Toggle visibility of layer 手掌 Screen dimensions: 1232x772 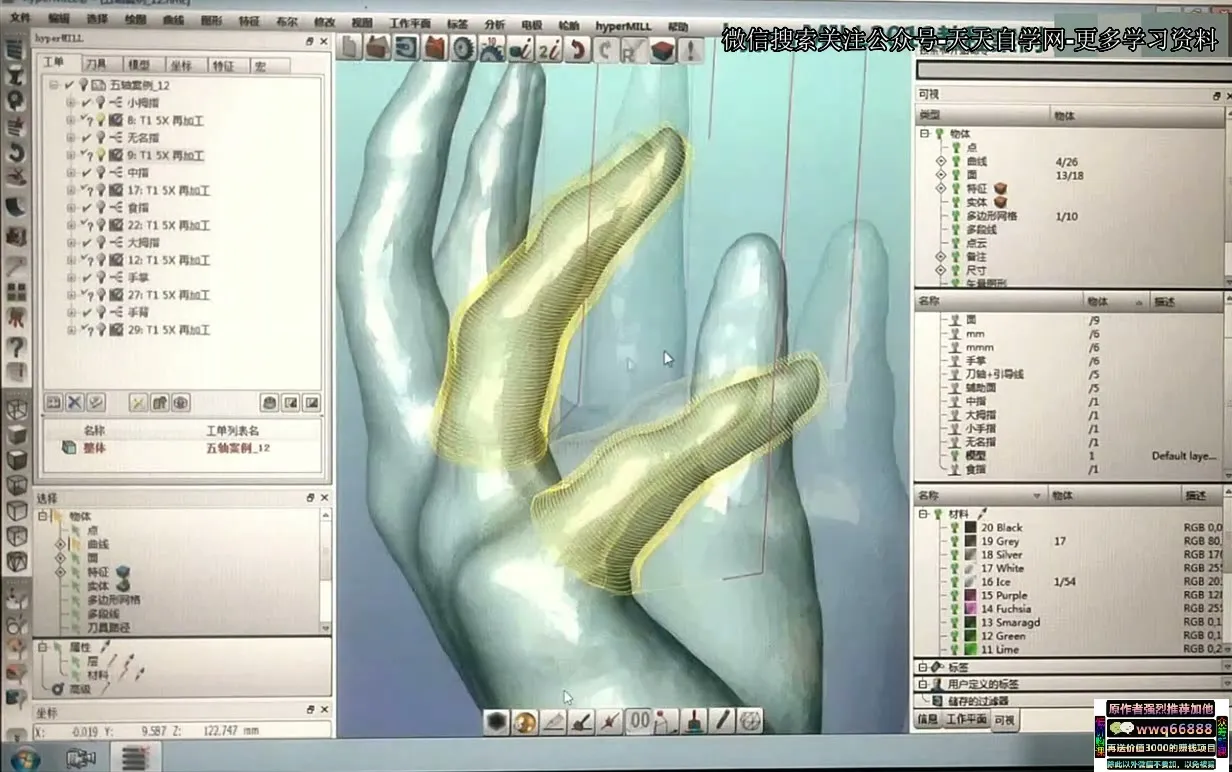coord(955,360)
